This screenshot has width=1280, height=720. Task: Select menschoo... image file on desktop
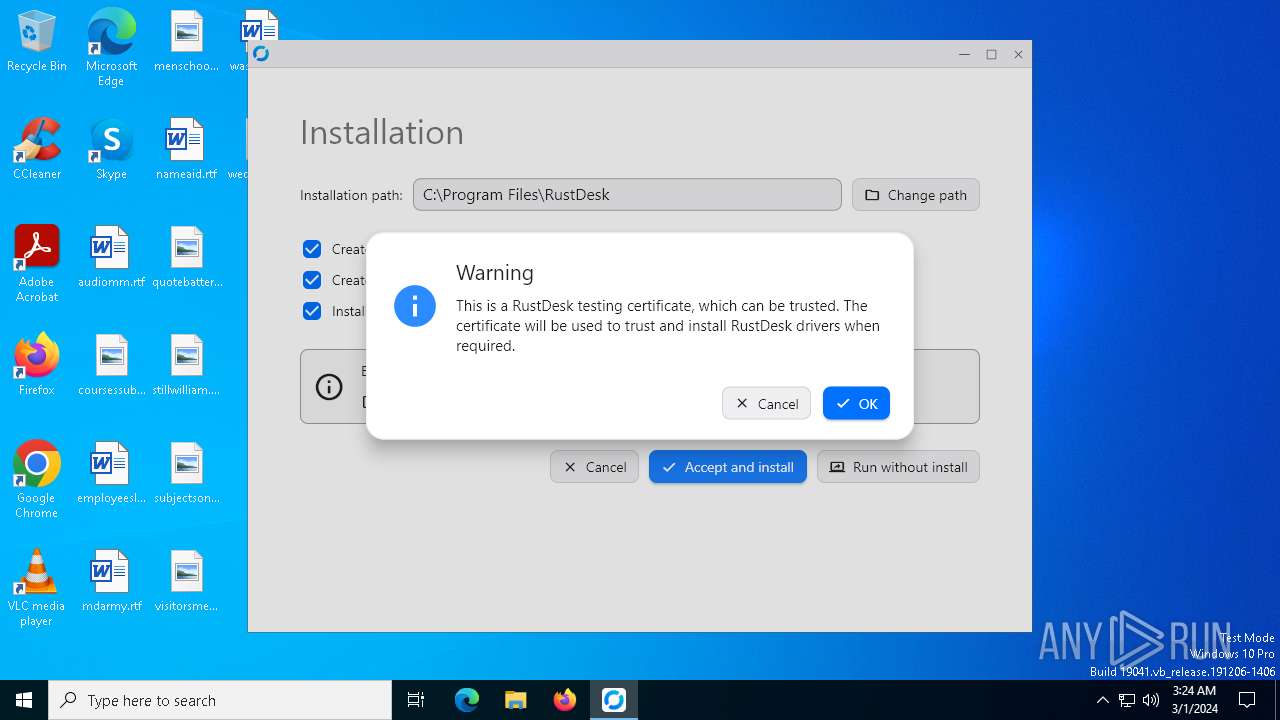pos(186,42)
